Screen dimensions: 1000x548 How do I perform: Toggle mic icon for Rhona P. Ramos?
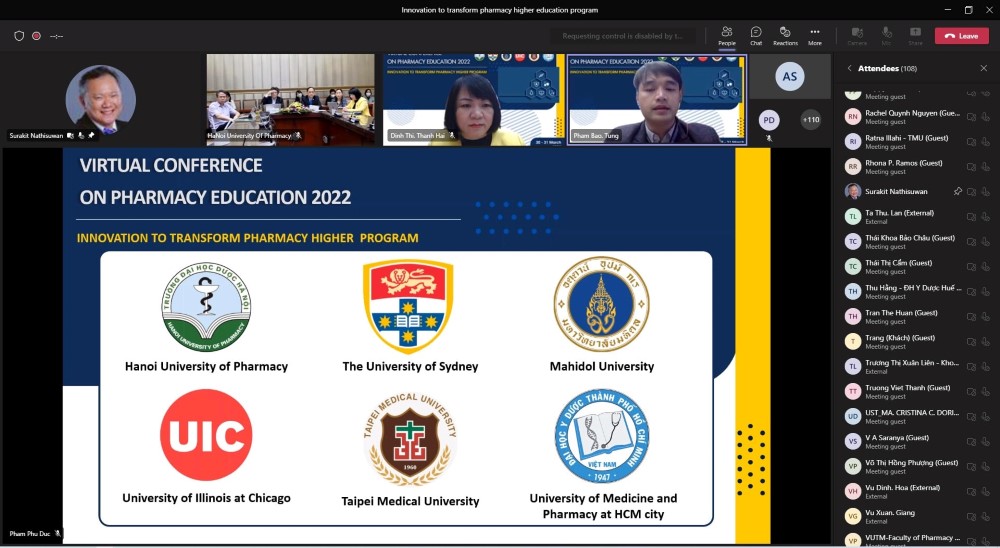point(985,167)
